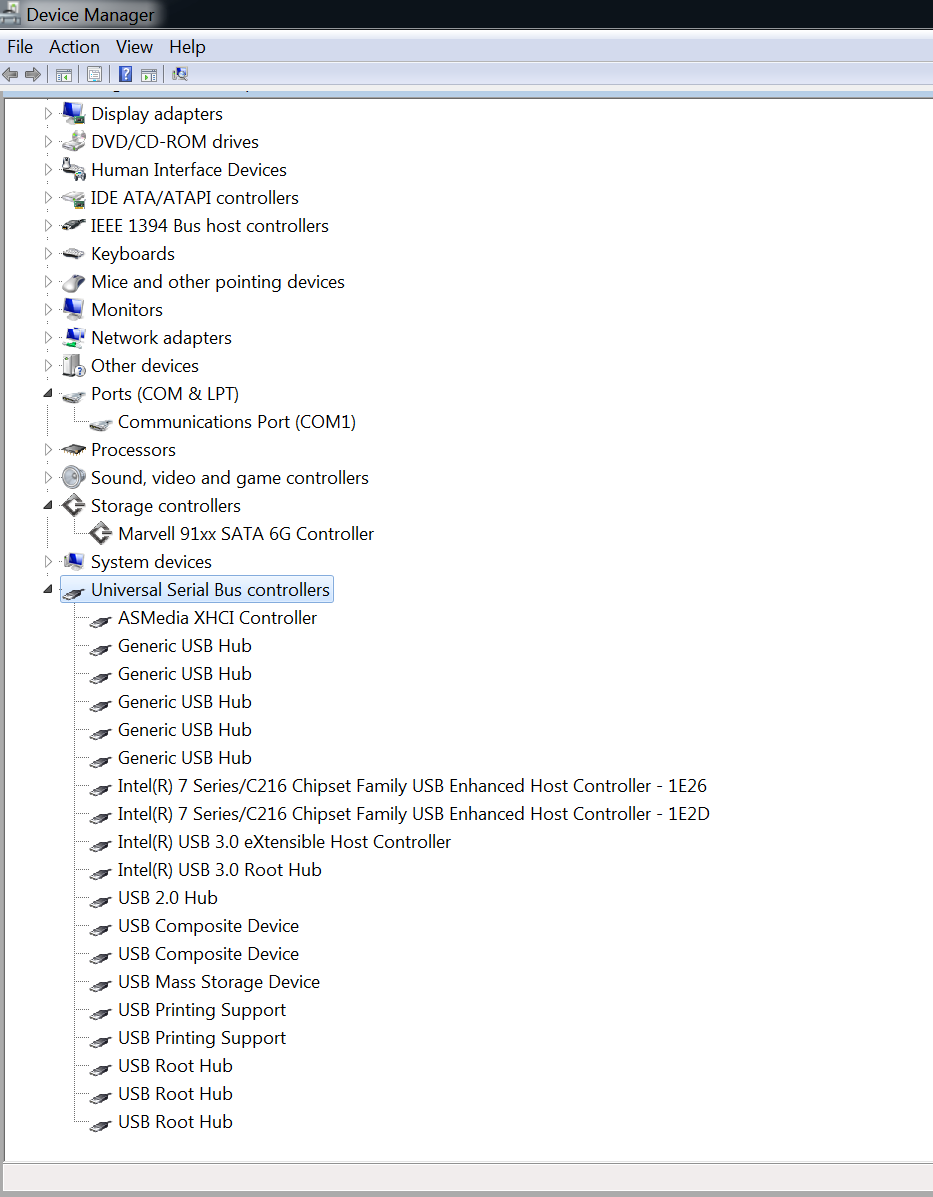Click the Processors chip icon
933x1197 pixels.
click(x=73, y=450)
